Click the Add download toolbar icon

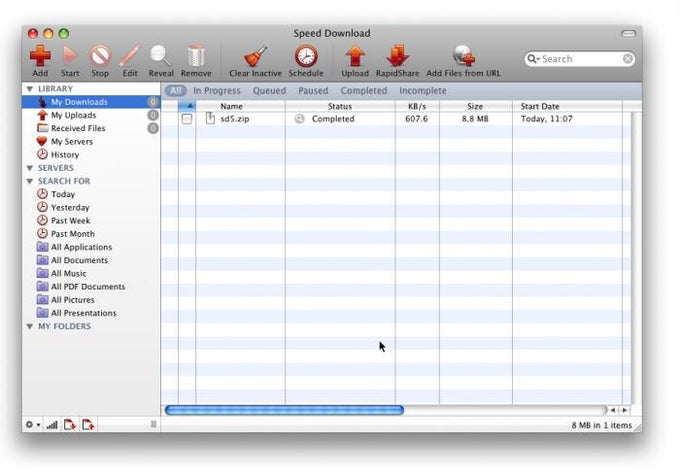tap(40, 56)
